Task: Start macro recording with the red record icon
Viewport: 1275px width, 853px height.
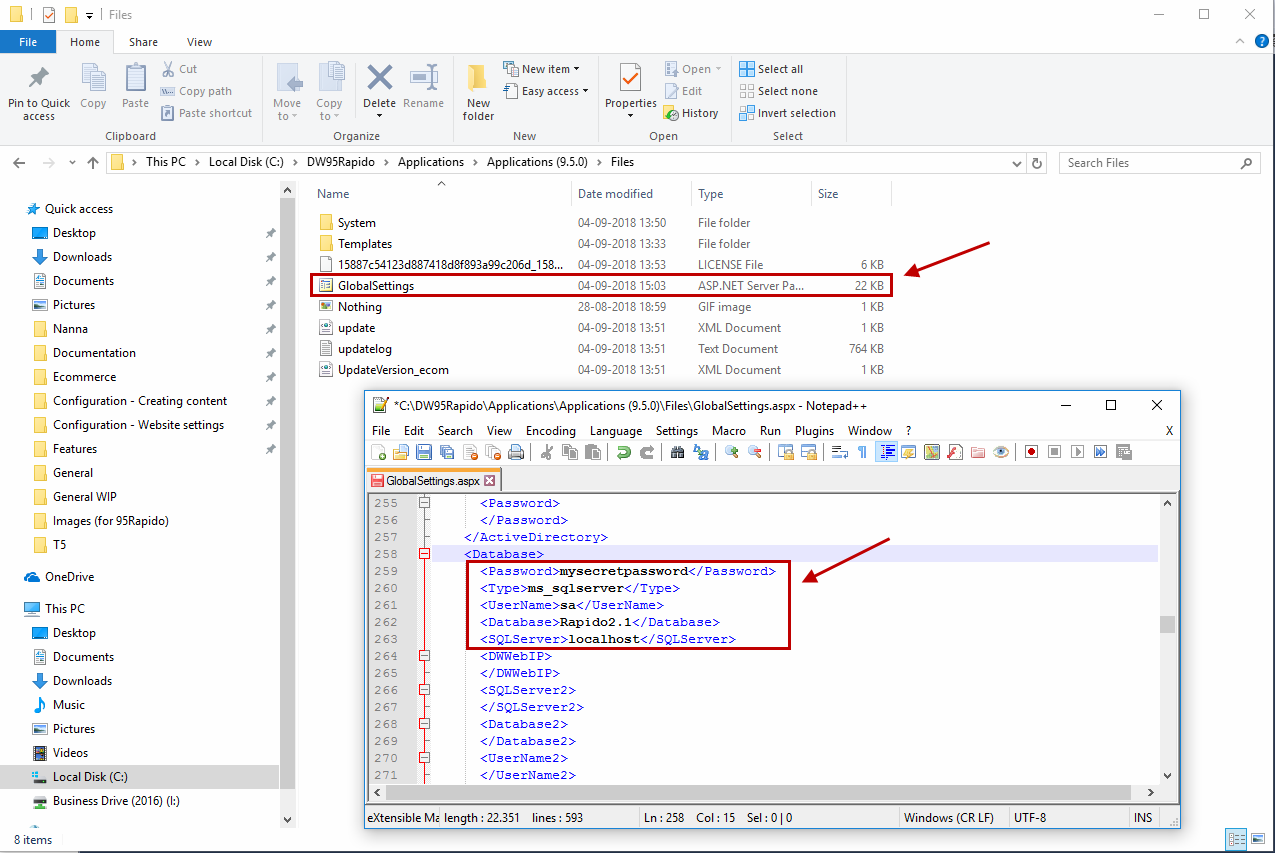Action: point(1031,452)
